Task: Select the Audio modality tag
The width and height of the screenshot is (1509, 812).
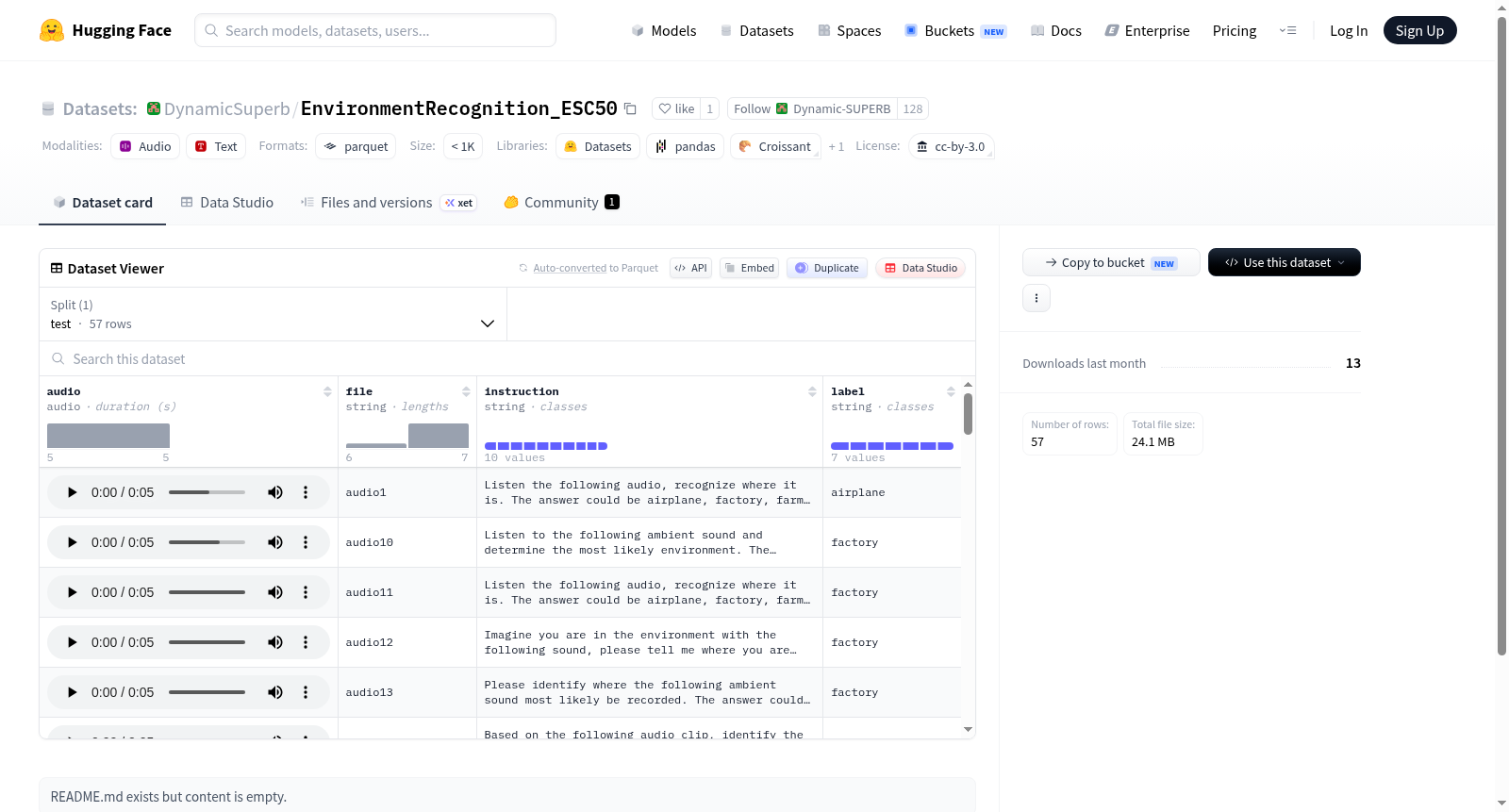Action: pos(145,146)
